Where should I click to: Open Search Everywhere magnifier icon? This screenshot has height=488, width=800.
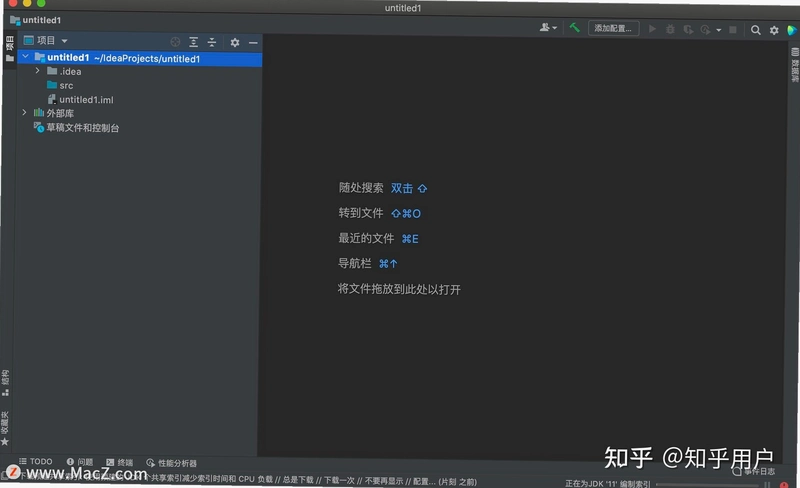[x=756, y=31]
